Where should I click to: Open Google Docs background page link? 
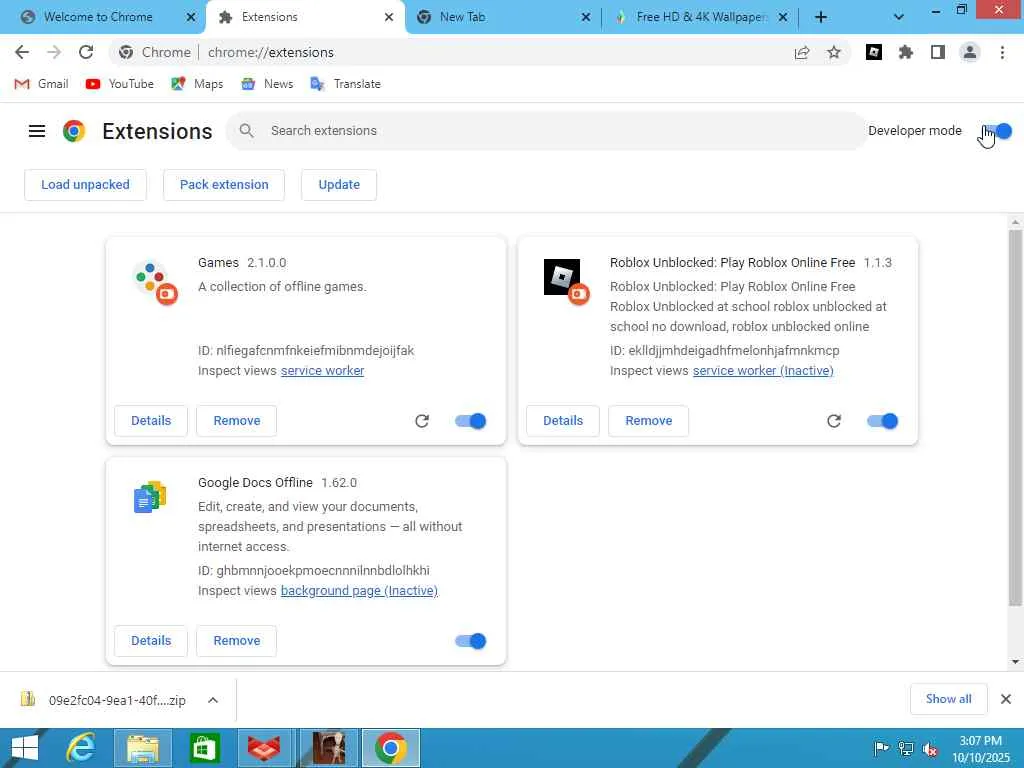[359, 590]
